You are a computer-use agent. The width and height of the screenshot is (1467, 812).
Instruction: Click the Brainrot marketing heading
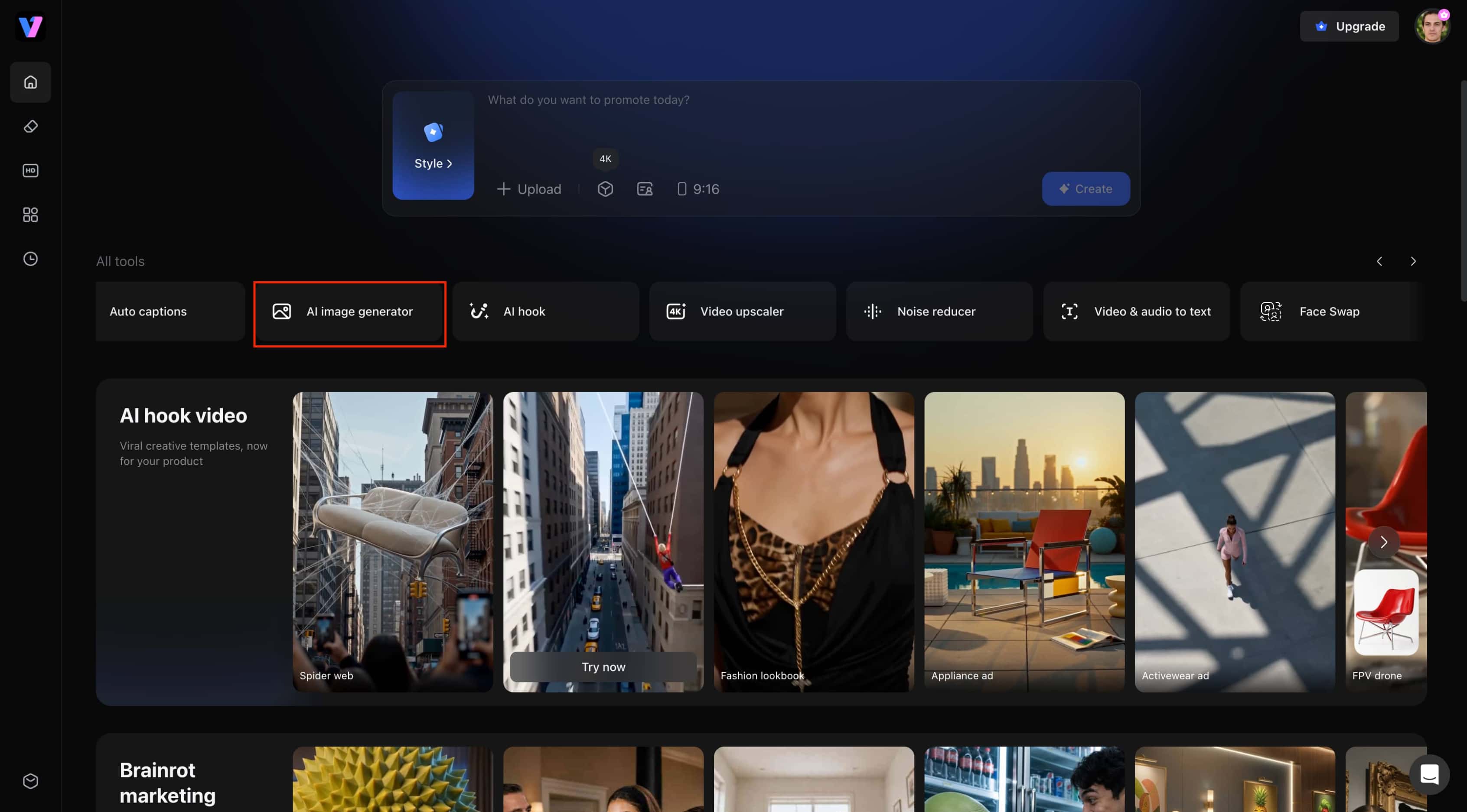click(167, 783)
